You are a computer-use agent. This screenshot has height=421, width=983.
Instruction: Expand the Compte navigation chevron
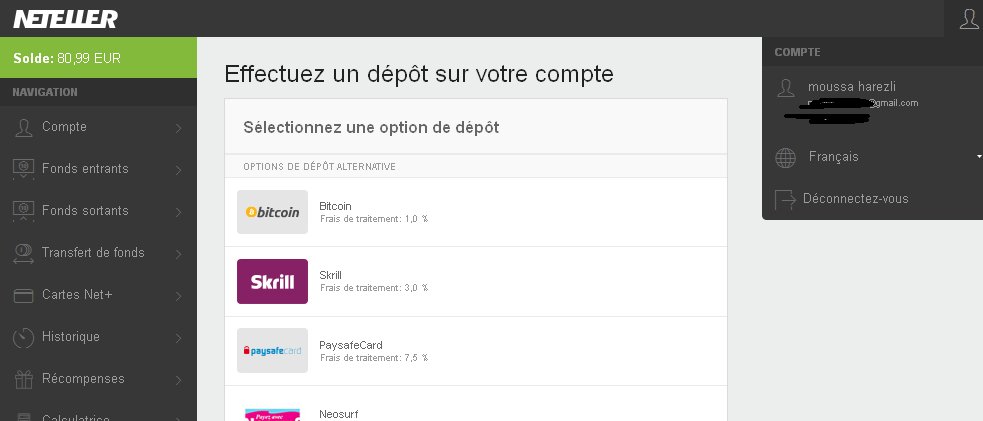(x=179, y=128)
